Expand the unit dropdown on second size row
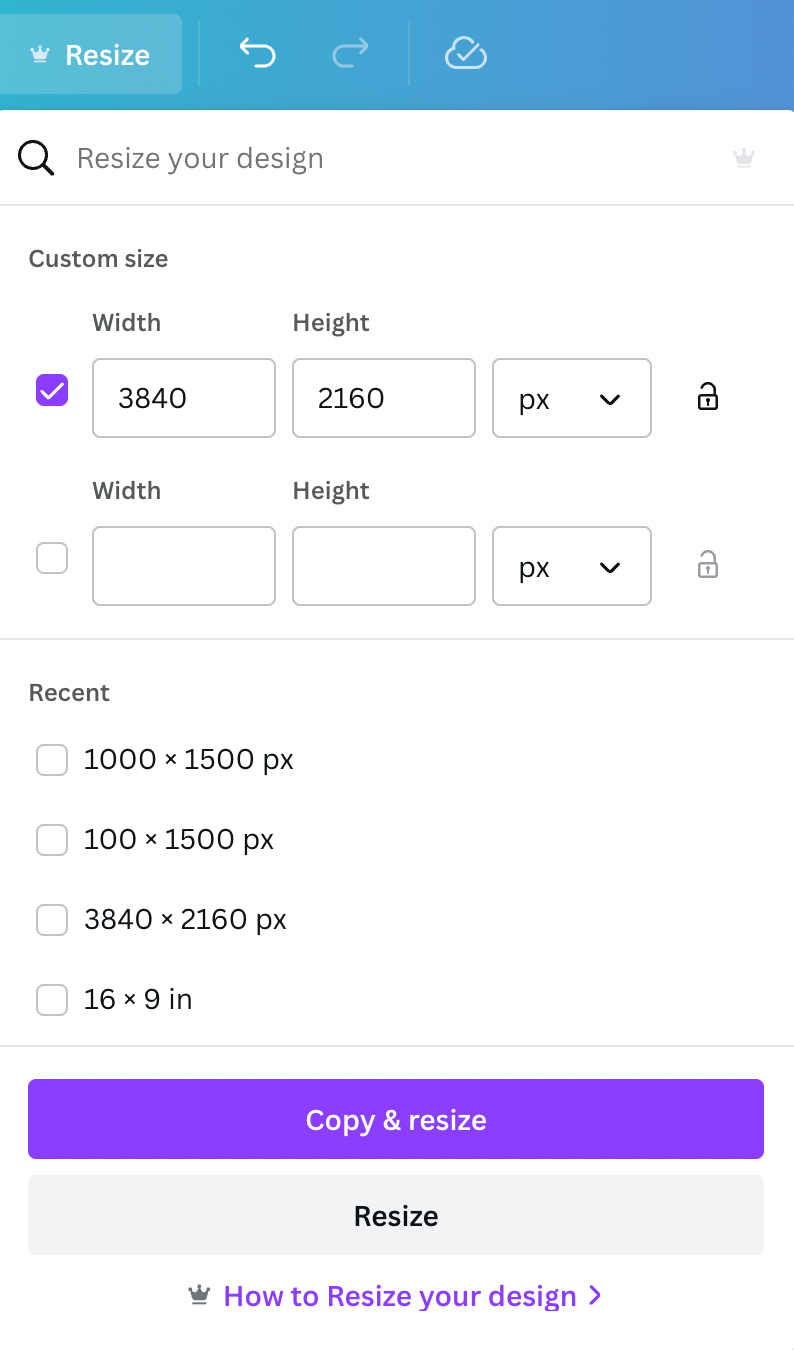This screenshot has width=794, height=1350. [572, 566]
